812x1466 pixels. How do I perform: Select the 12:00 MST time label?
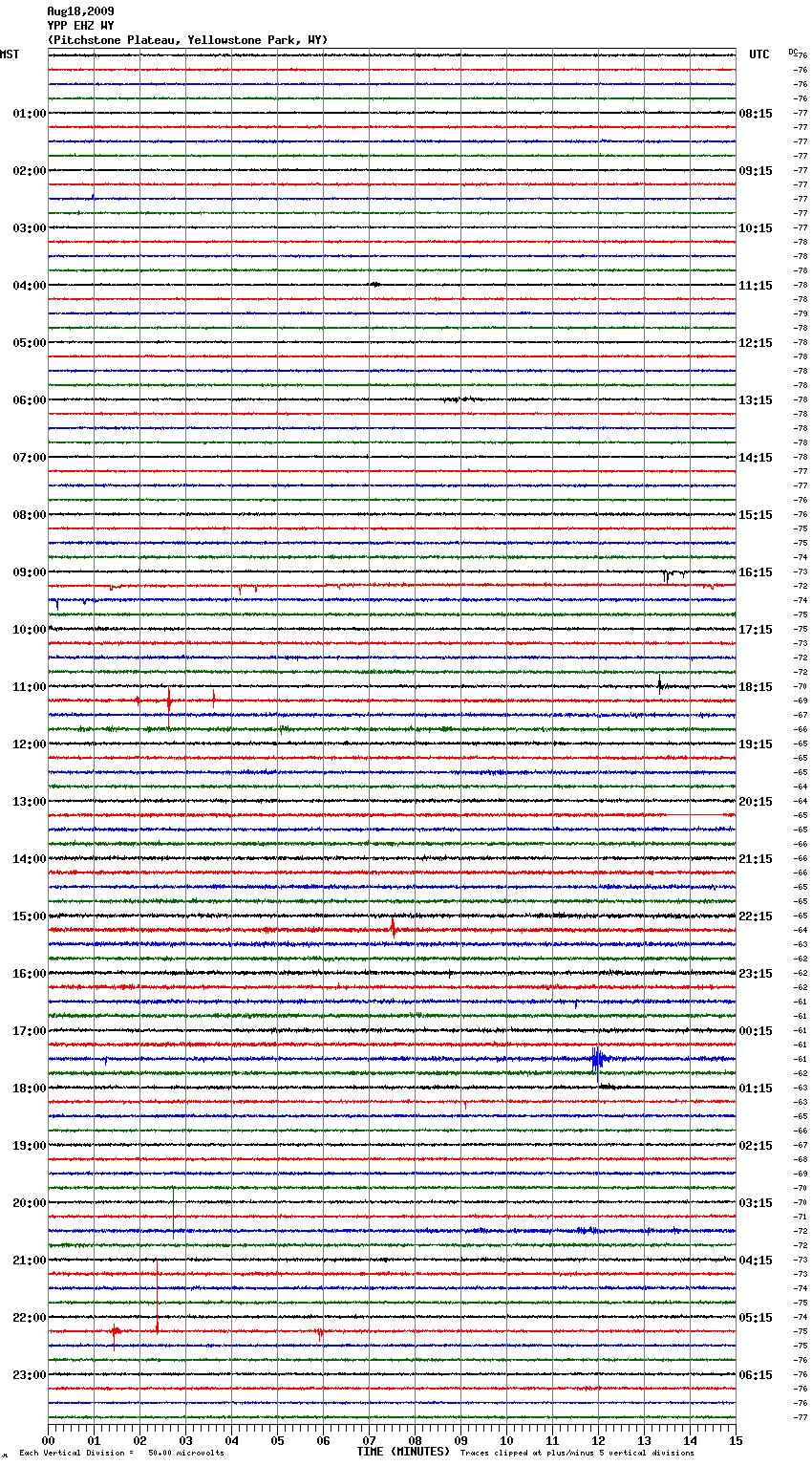[29, 744]
